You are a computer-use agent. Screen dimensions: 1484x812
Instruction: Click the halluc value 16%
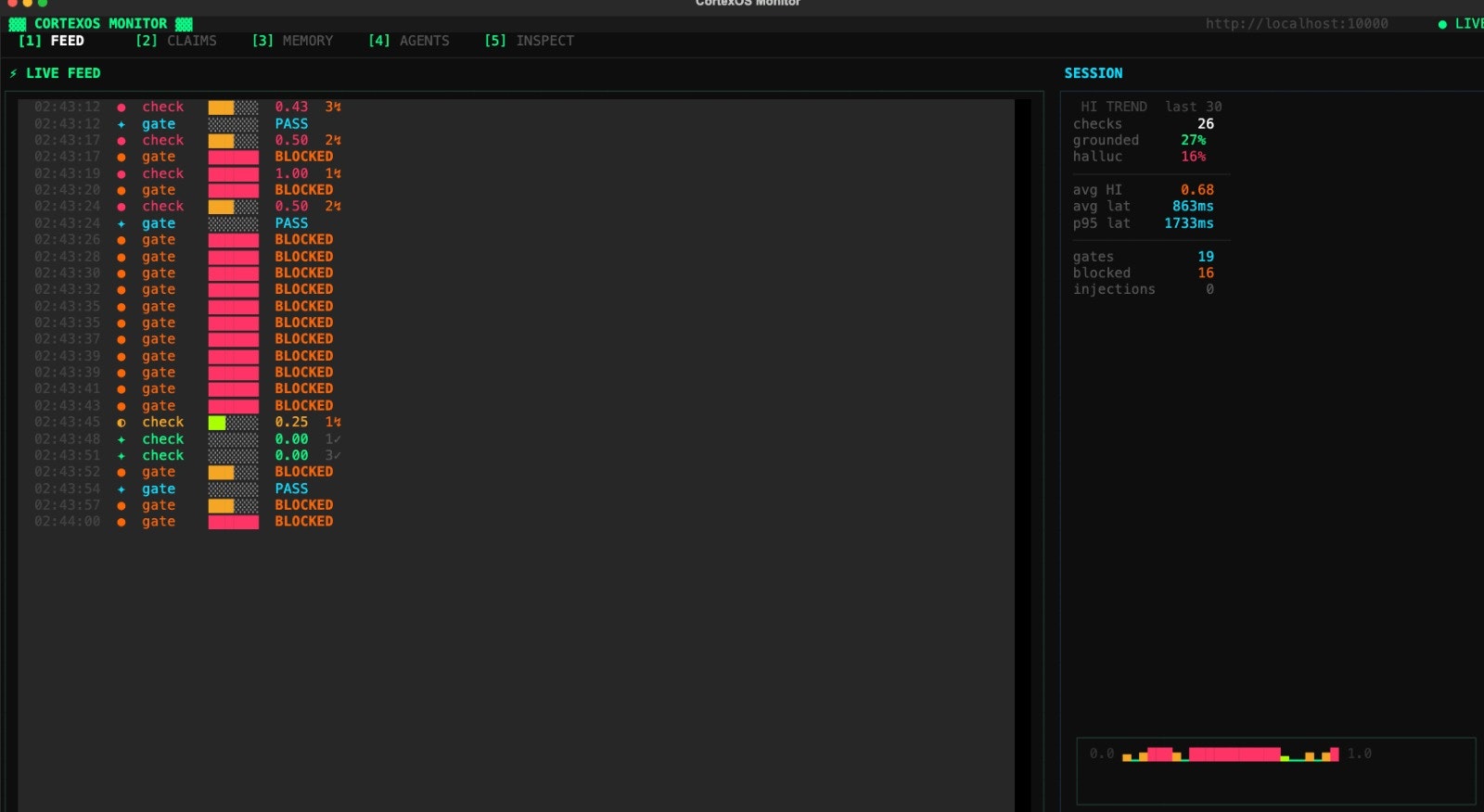[1194, 157]
